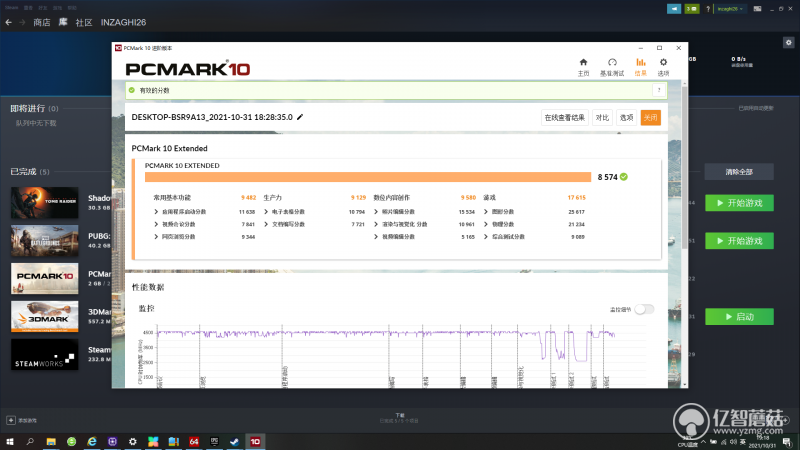Viewport: 800px width, 450px height.
Task: Open the Benchmarks tab with gauge icon
Action: pos(612,67)
